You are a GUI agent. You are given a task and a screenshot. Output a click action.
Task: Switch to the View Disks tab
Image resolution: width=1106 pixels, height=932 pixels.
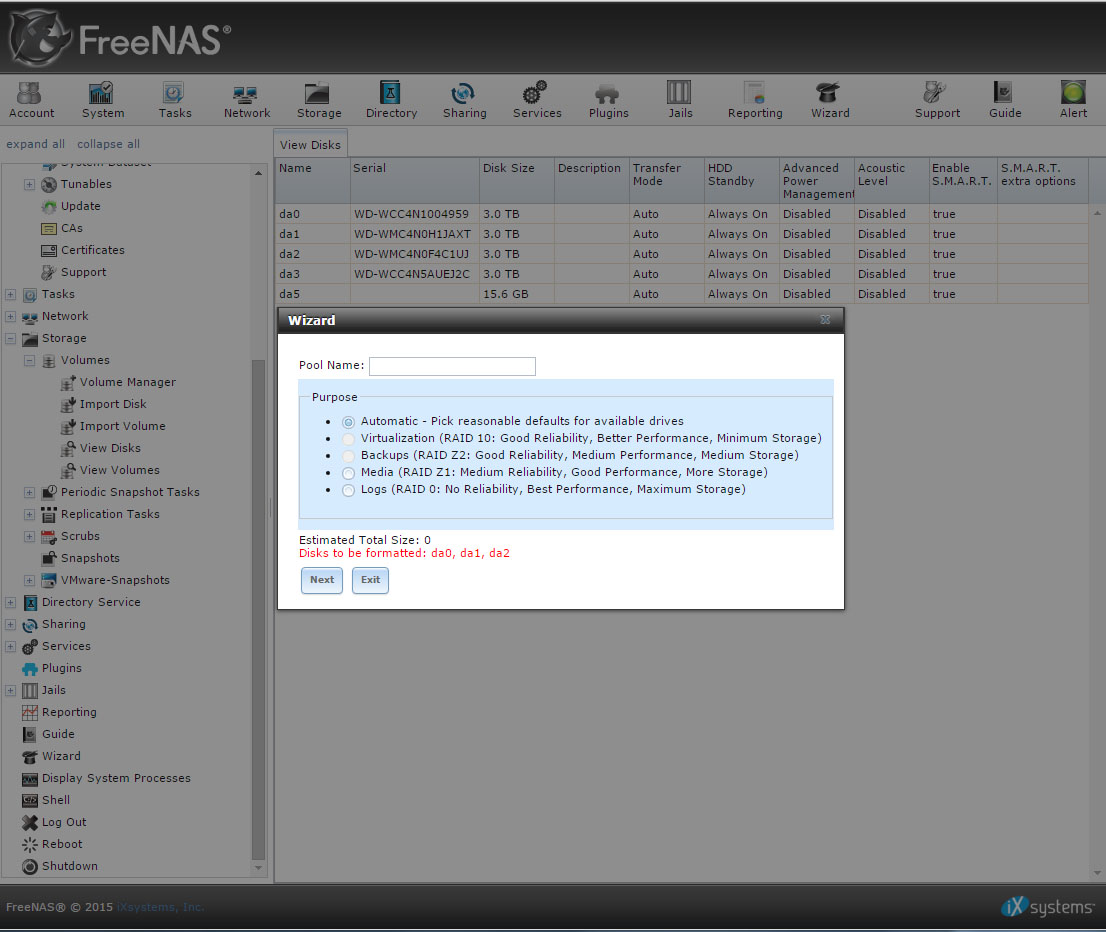[310, 144]
